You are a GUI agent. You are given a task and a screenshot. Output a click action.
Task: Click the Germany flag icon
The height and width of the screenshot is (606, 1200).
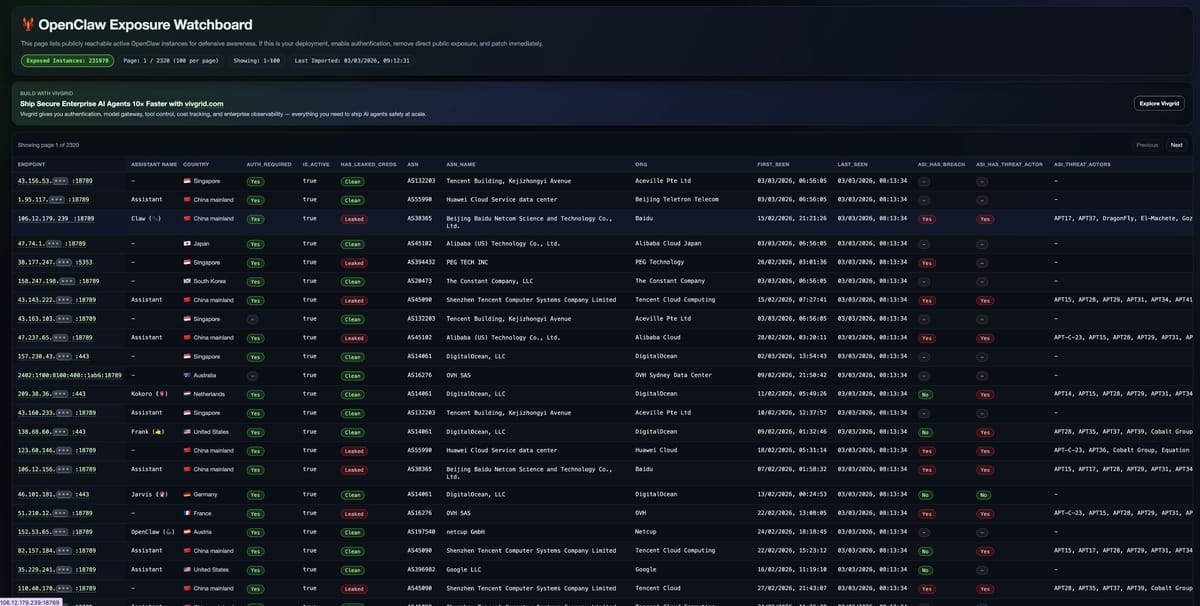188,494
